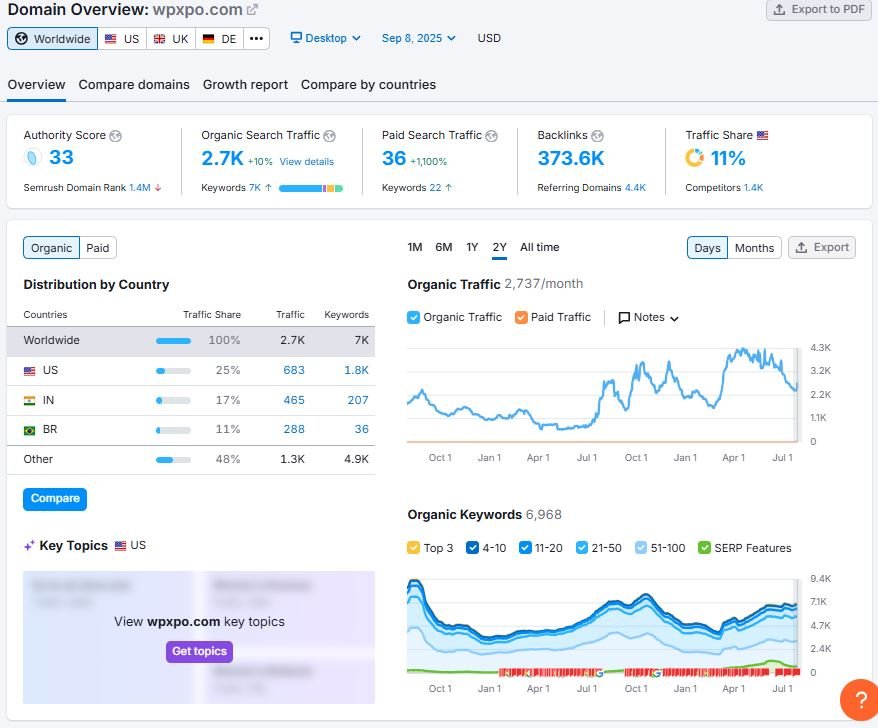Open the orange help question mark button
Screen dimensions: 878x728
[x=857, y=700]
